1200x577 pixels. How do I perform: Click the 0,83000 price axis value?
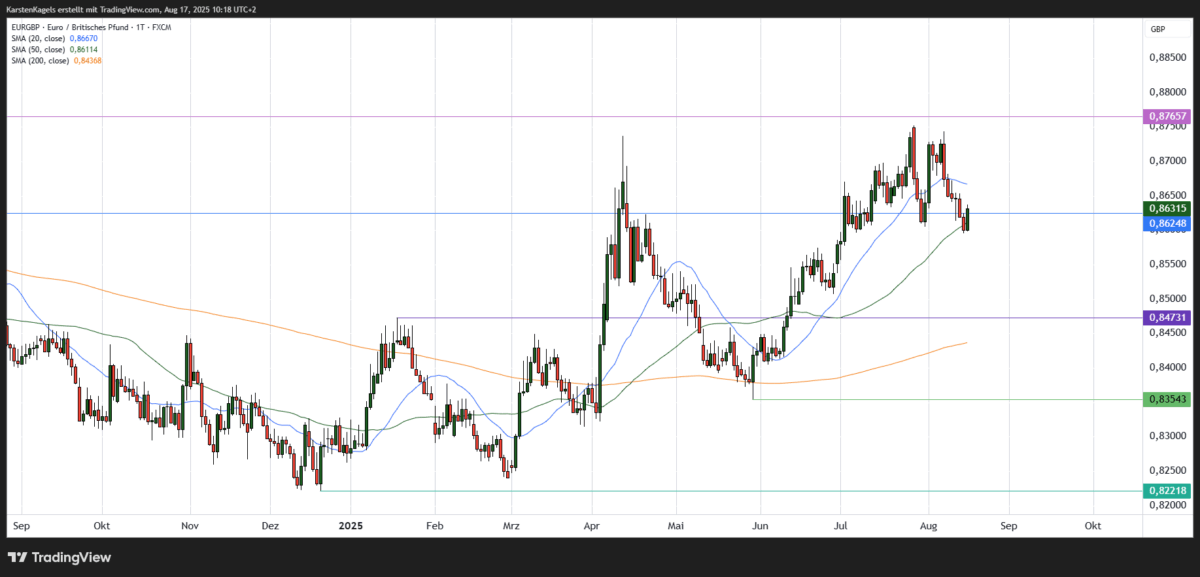[1167, 436]
